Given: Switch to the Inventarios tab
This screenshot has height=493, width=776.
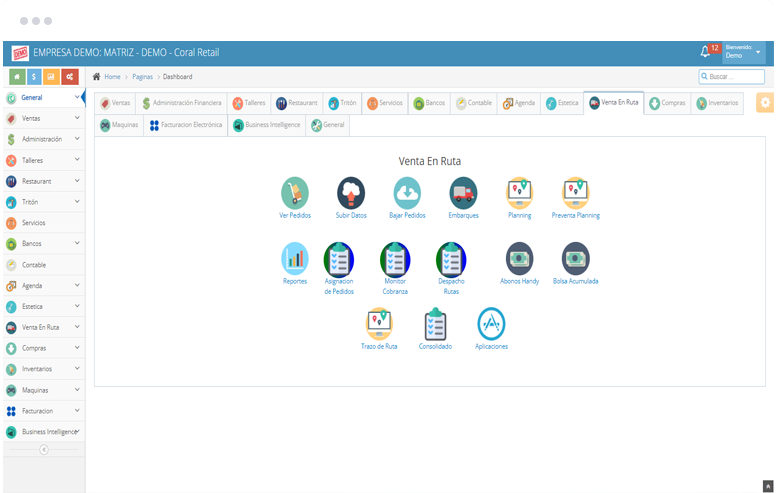Looking at the screenshot, I should [x=717, y=103].
